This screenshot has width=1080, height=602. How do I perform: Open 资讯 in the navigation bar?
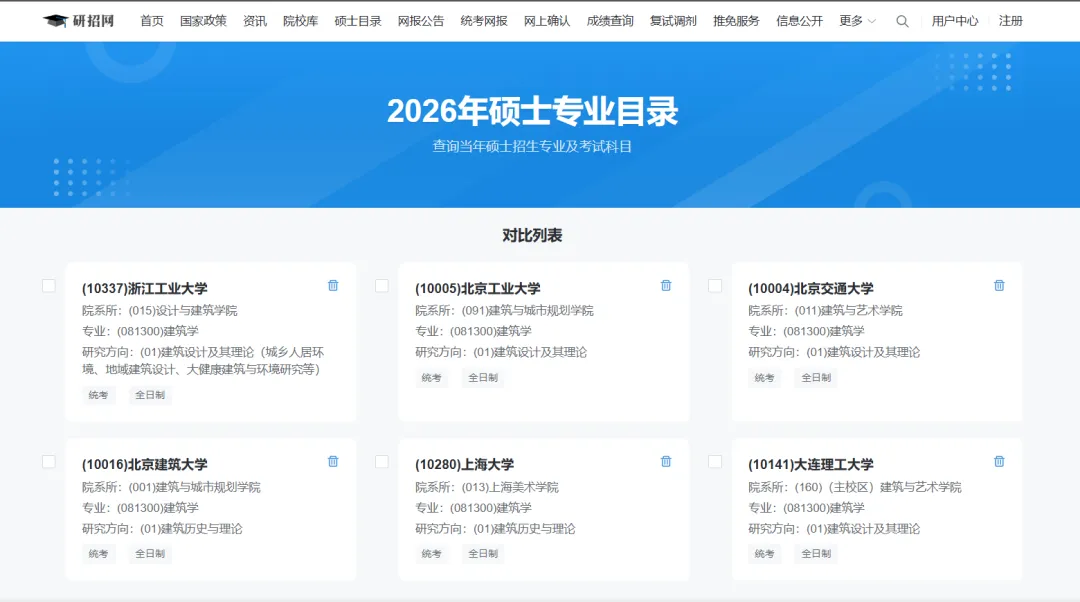point(255,21)
